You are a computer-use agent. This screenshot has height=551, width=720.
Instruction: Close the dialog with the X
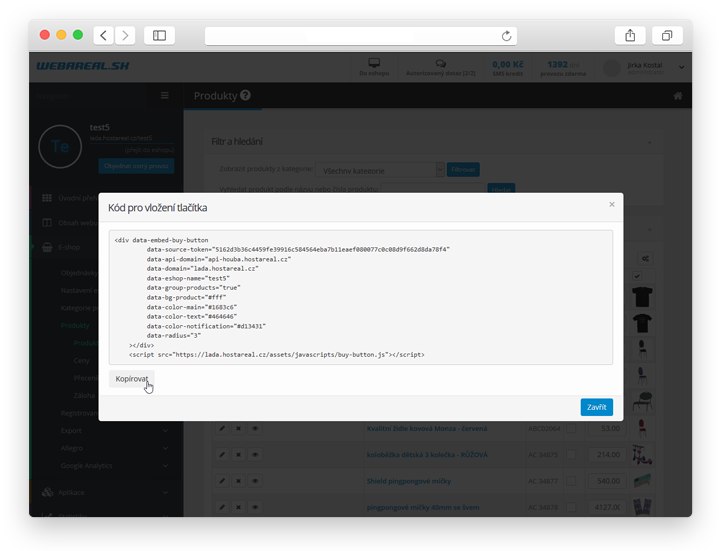click(612, 204)
